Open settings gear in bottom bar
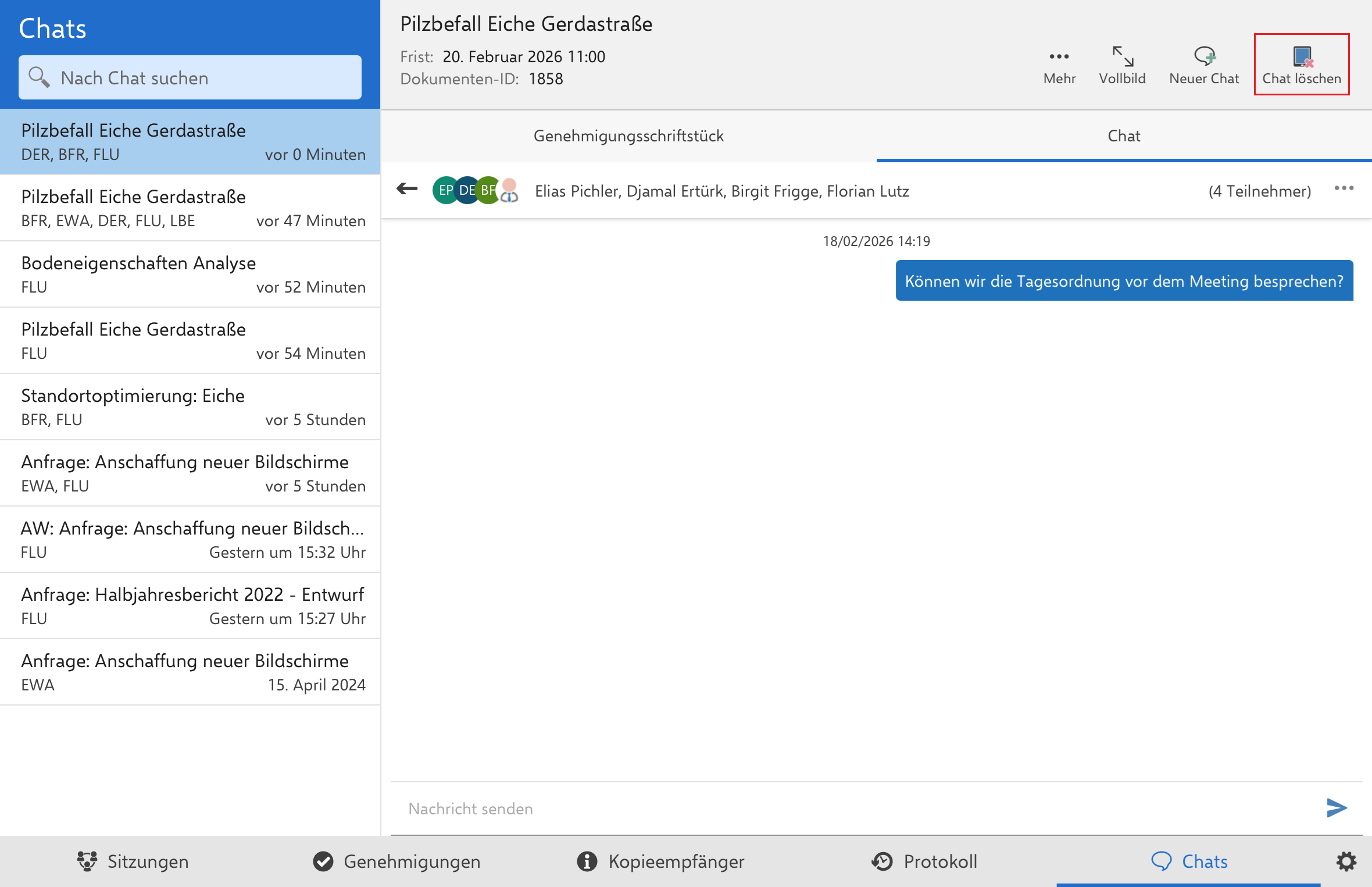Screen dimensions: 1372x887 1346,861
